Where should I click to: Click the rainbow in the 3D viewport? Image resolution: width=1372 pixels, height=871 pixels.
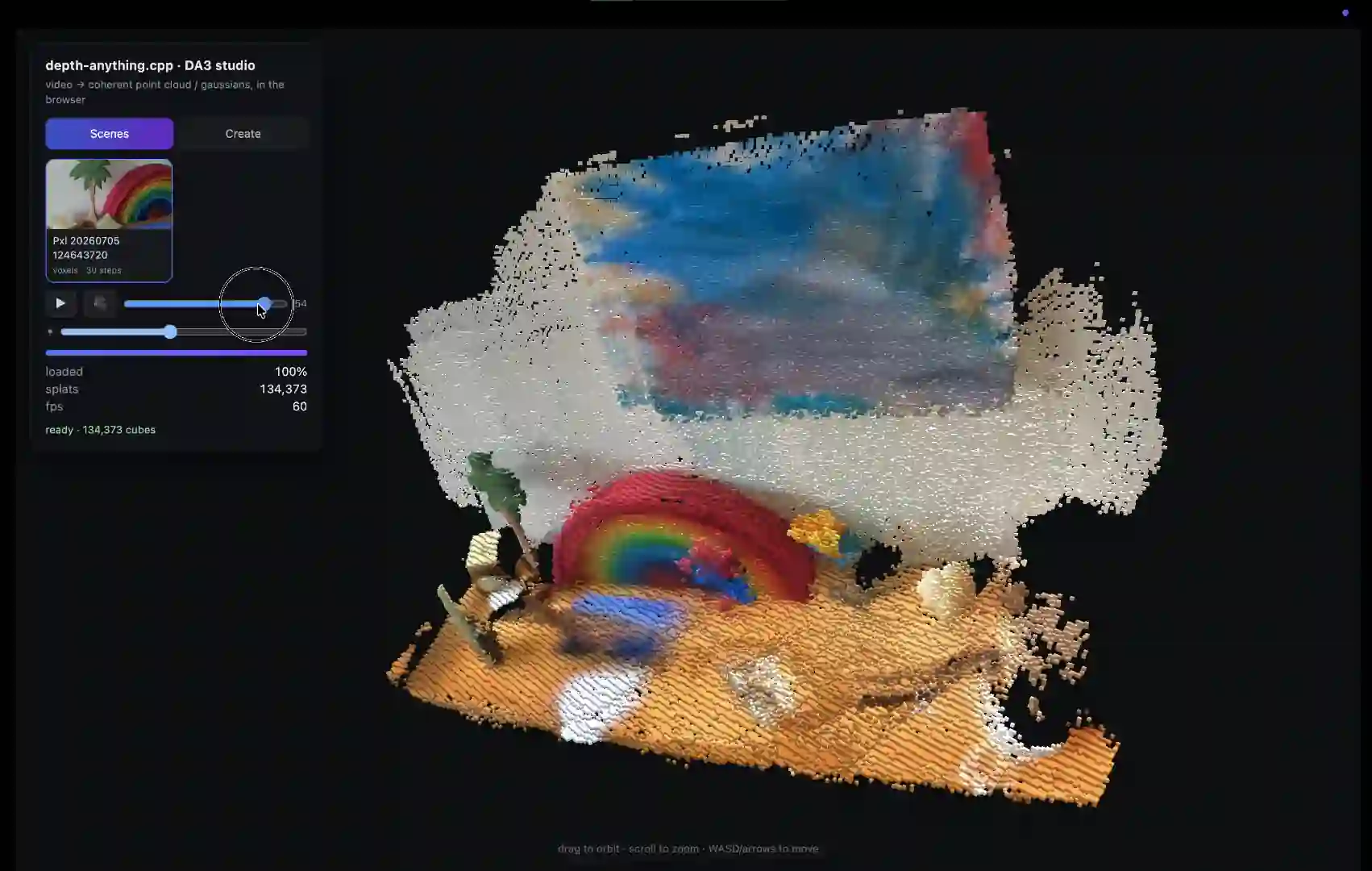(x=684, y=539)
